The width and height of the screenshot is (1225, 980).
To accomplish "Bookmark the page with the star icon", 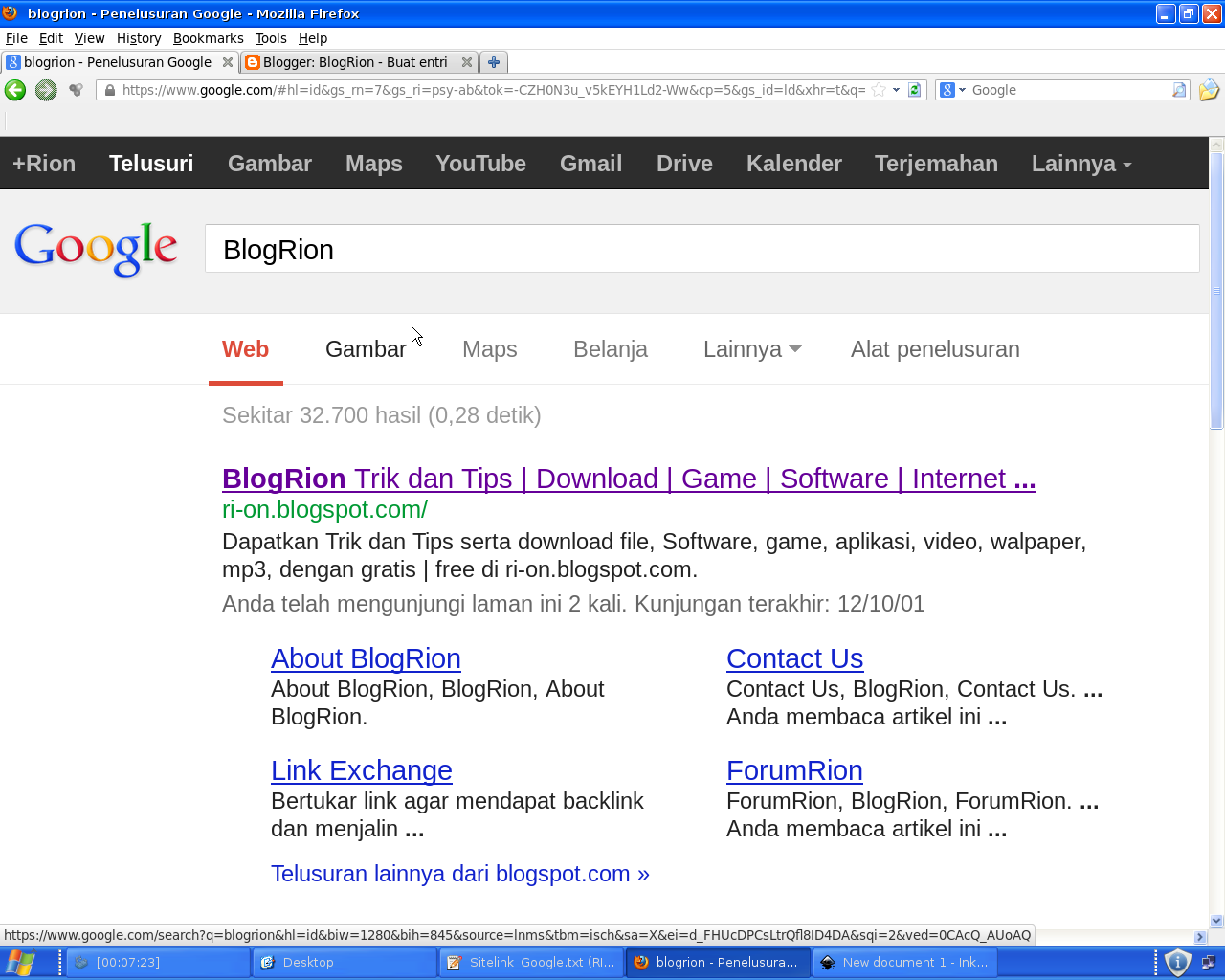I will tap(879, 90).
